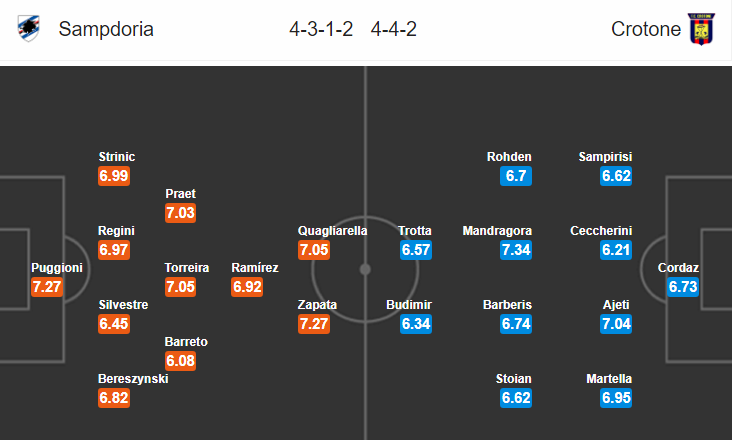Click Trotta's 6.57 rating badge

click(416, 250)
